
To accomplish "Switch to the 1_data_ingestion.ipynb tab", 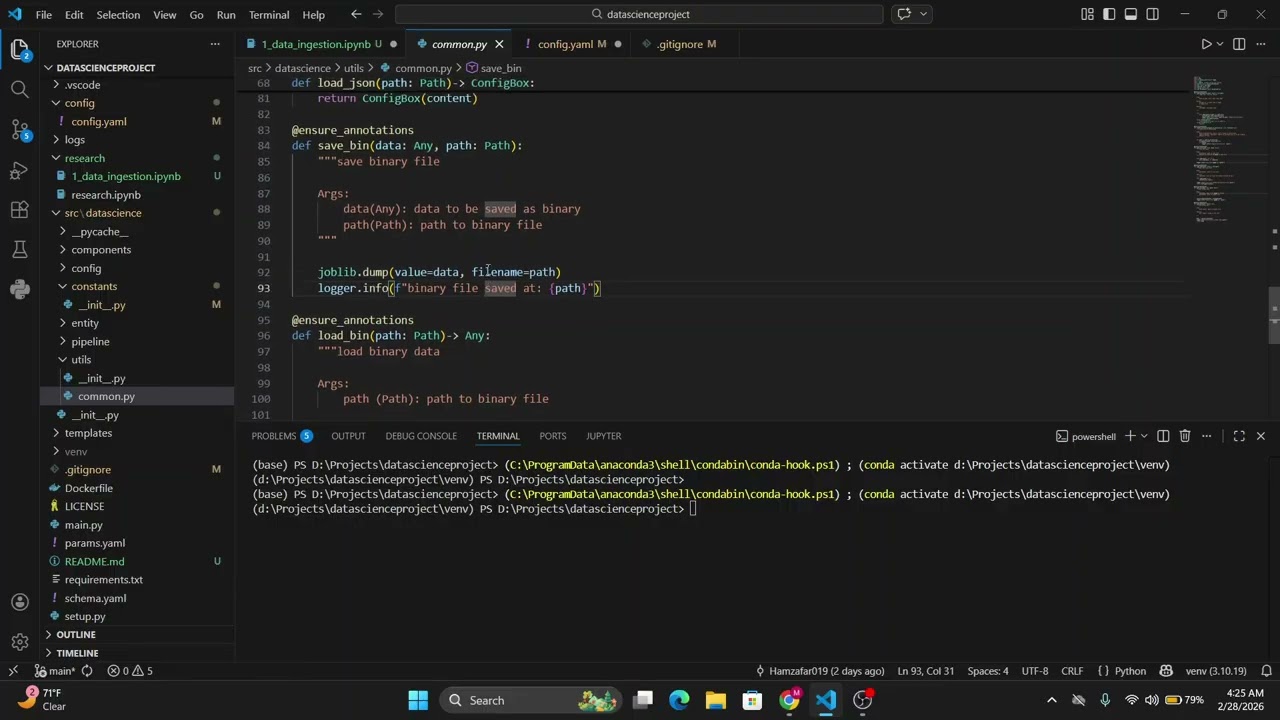I will (x=315, y=44).
